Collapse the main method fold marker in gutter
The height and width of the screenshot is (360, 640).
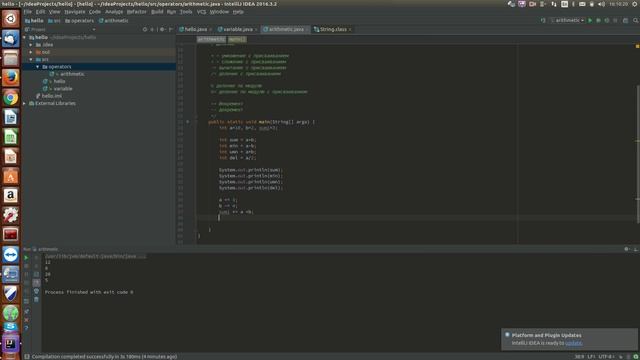coord(196,122)
